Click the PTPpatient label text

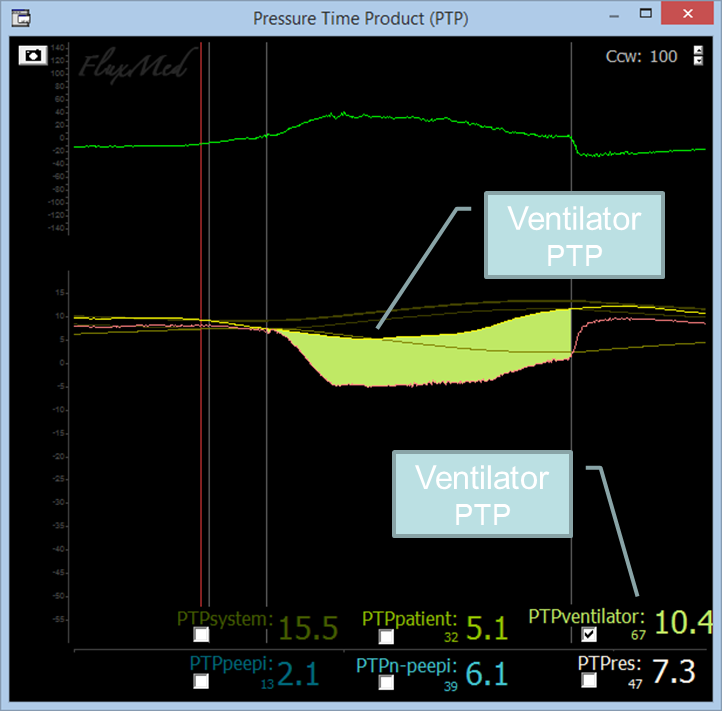click(x=409, y=619)
